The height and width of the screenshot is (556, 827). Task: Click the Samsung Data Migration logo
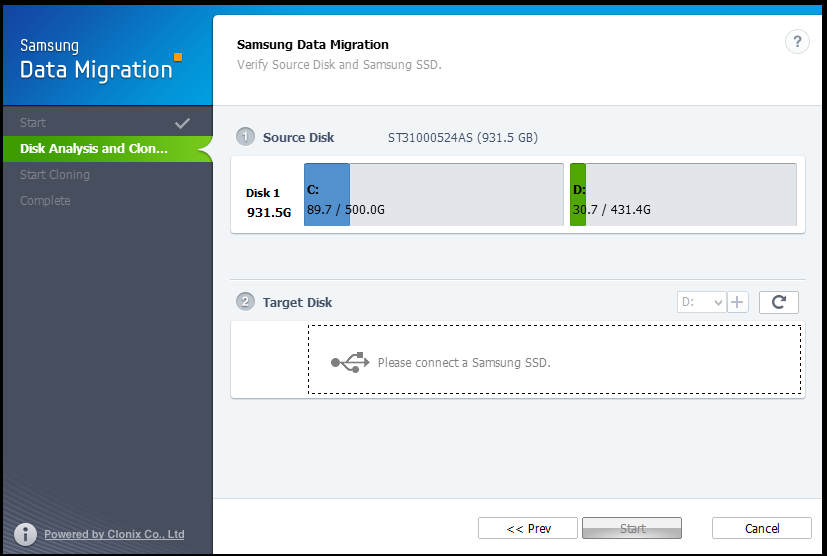coord(100,59)
